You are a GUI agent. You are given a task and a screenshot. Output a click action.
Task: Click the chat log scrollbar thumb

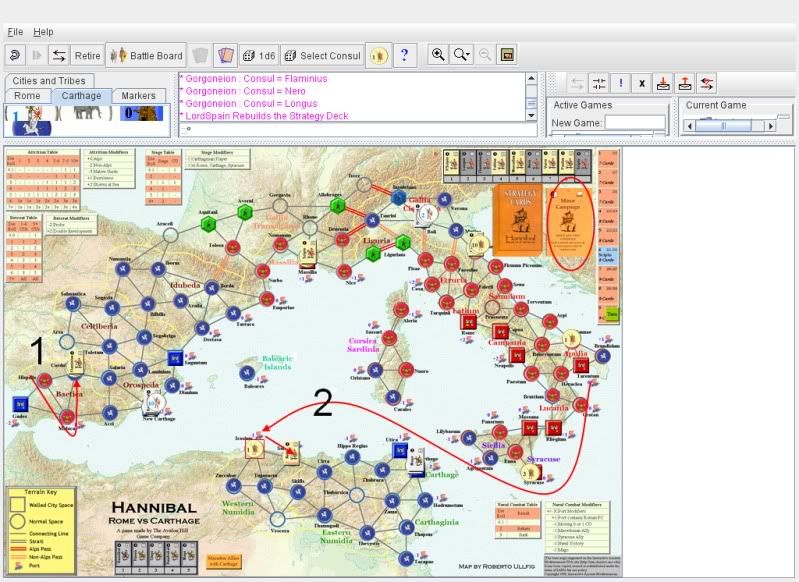tap(531, 103)
